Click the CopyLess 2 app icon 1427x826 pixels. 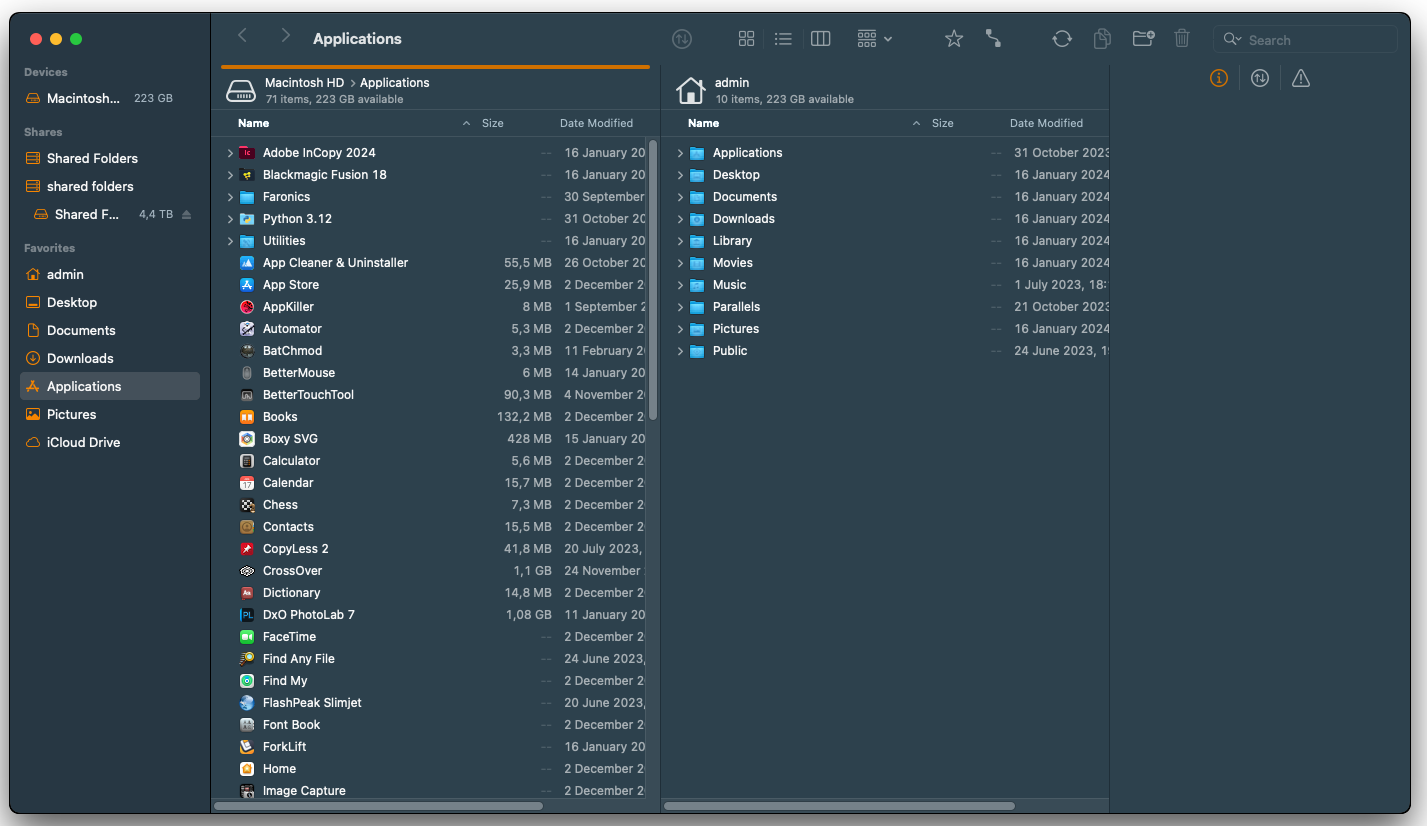pos(247,549)
